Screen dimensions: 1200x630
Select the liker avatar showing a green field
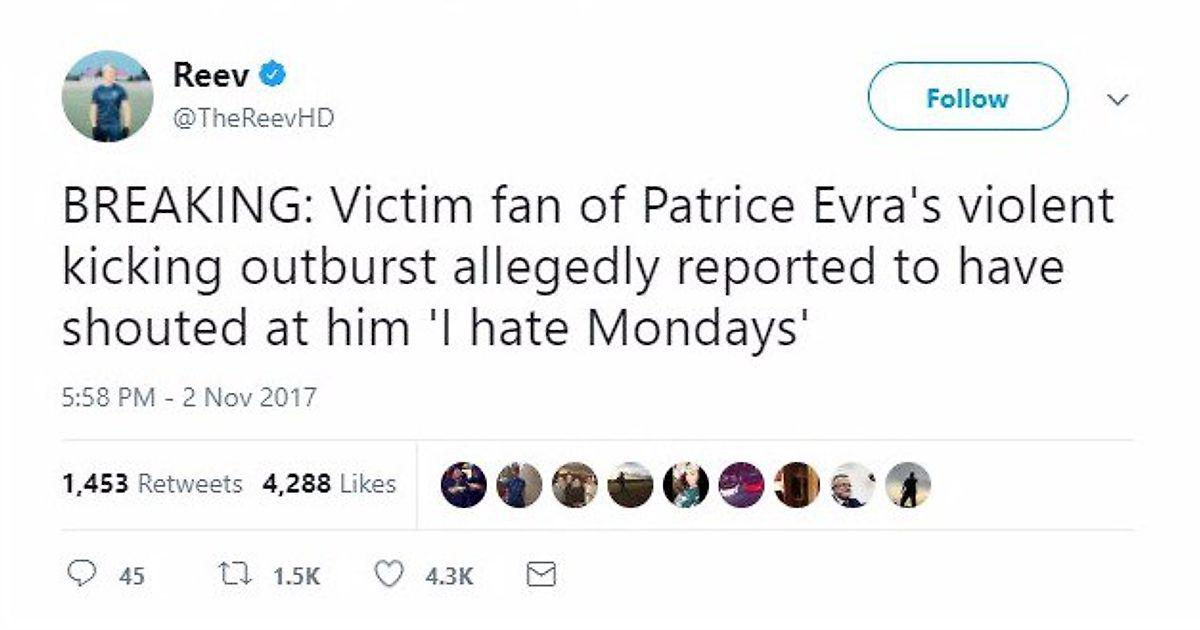pyautogui.click(x=631, y=485)
